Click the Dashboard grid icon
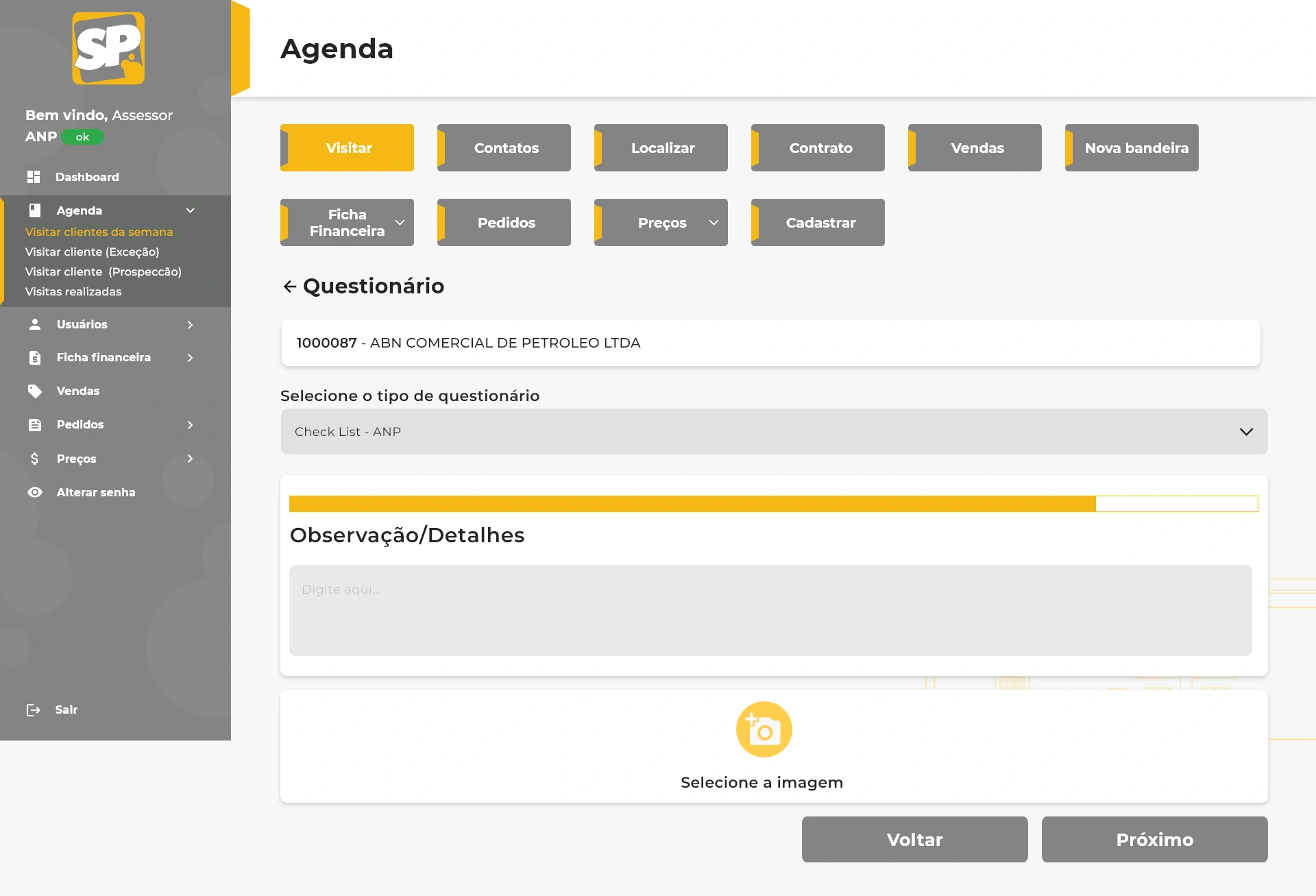Screen dimensions: 1316x896 click(34, 177)
